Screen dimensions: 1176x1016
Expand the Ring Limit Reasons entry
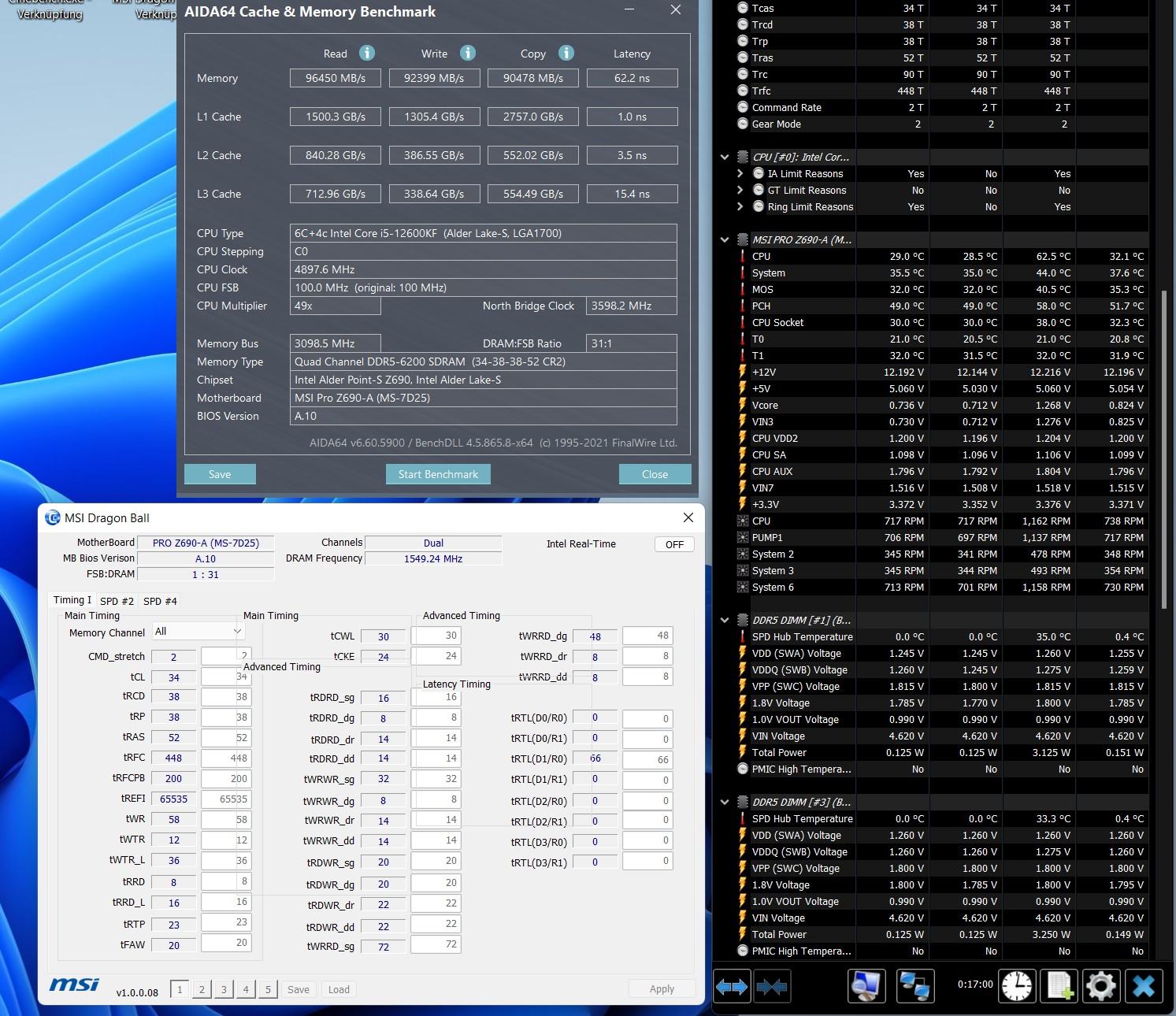click(740, 206)
